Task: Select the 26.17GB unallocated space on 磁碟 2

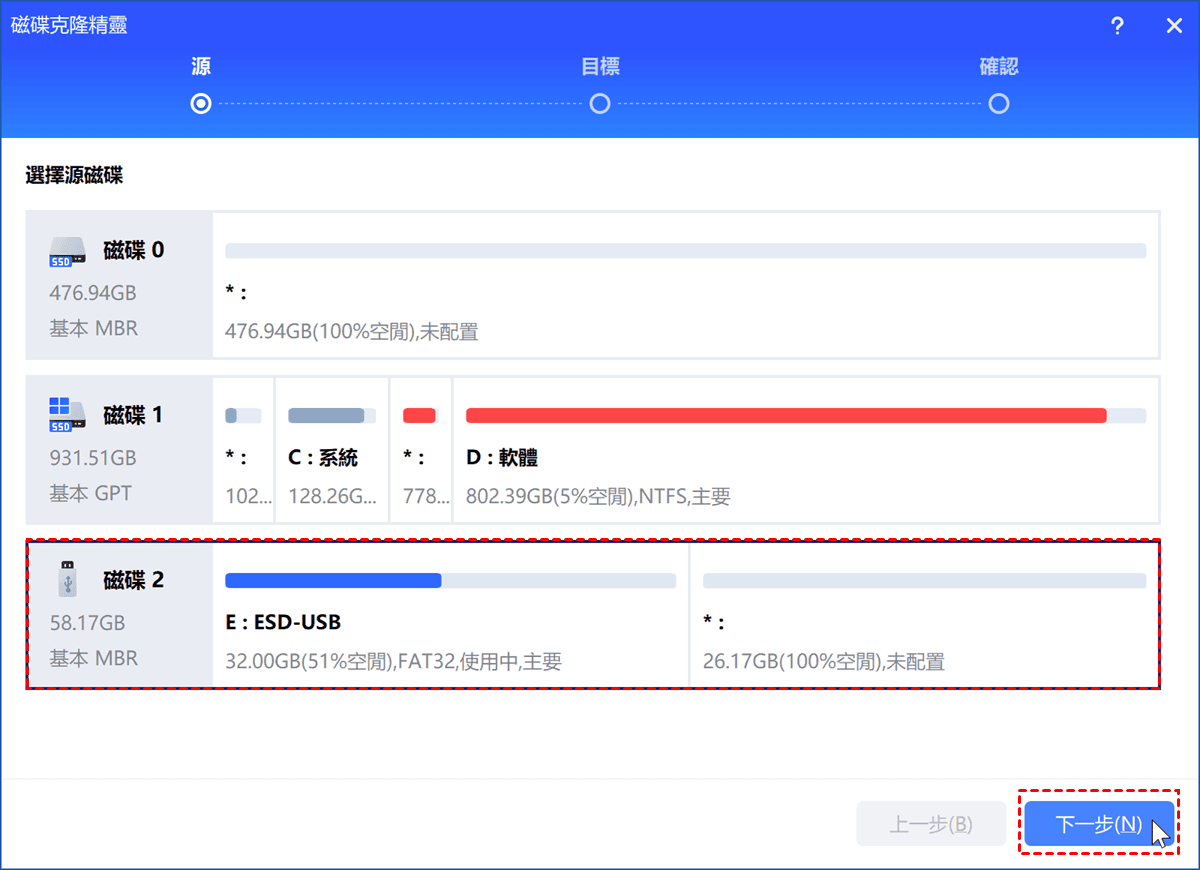Action: 923,622
